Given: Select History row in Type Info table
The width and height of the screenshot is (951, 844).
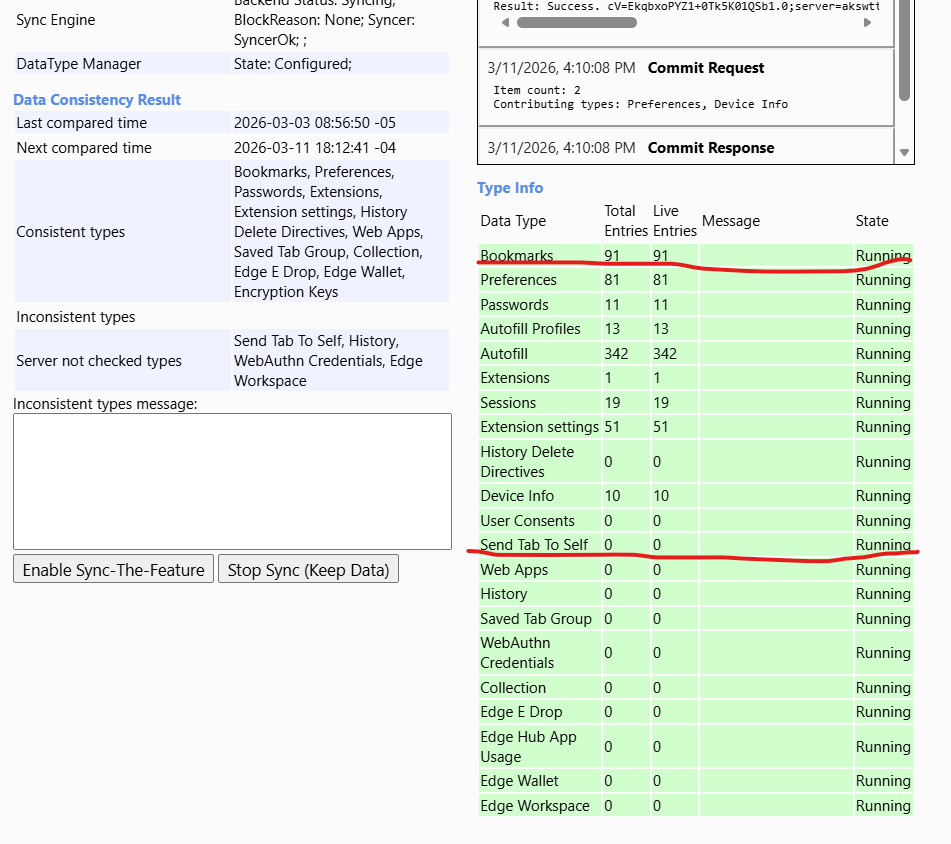Looking at the screenshot, I should pyautogui.click(x=696, y=594).
